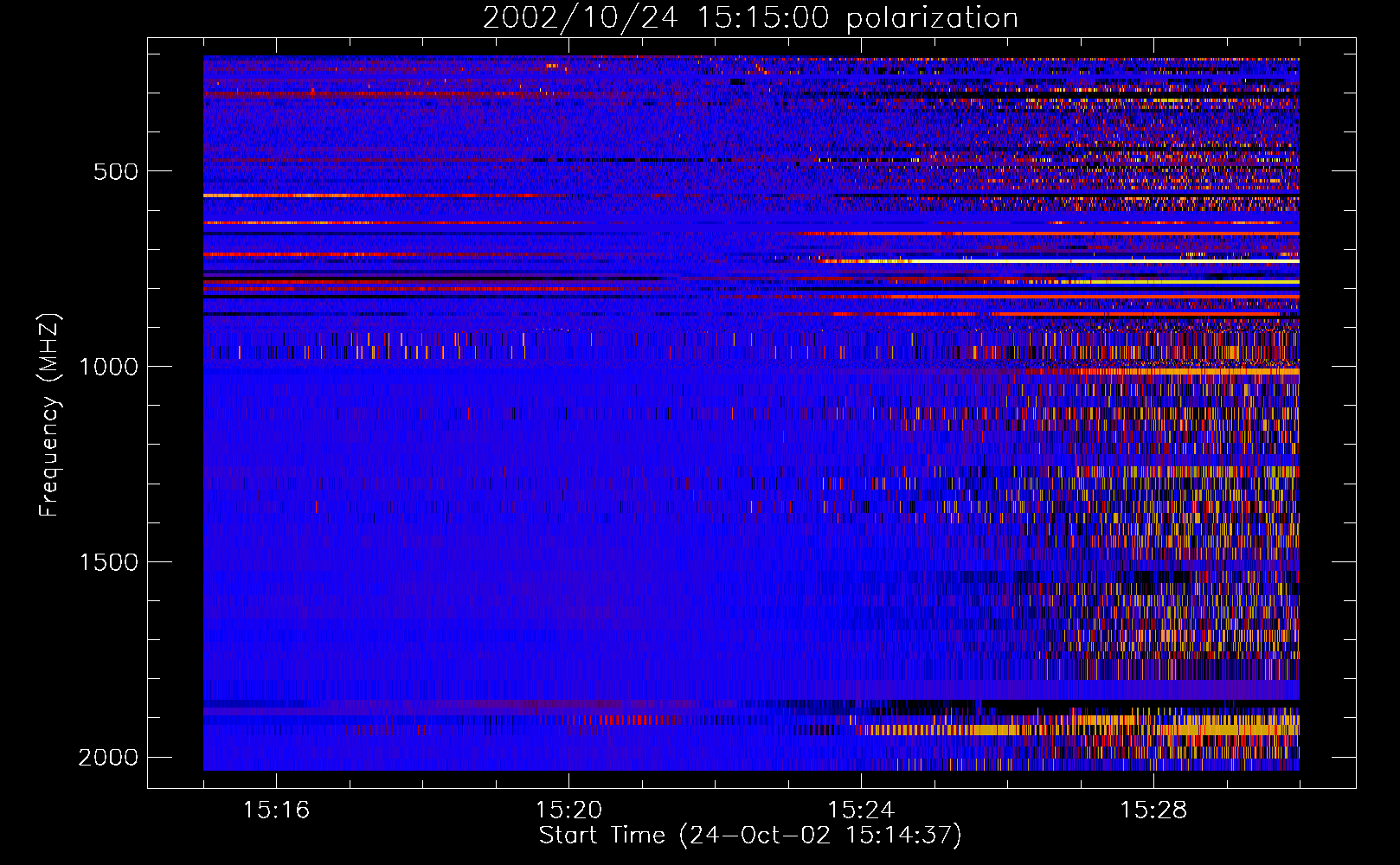Click the 500 frequency tick label
The width and height of the screenshot is (1400, 865).
[116, 171]
